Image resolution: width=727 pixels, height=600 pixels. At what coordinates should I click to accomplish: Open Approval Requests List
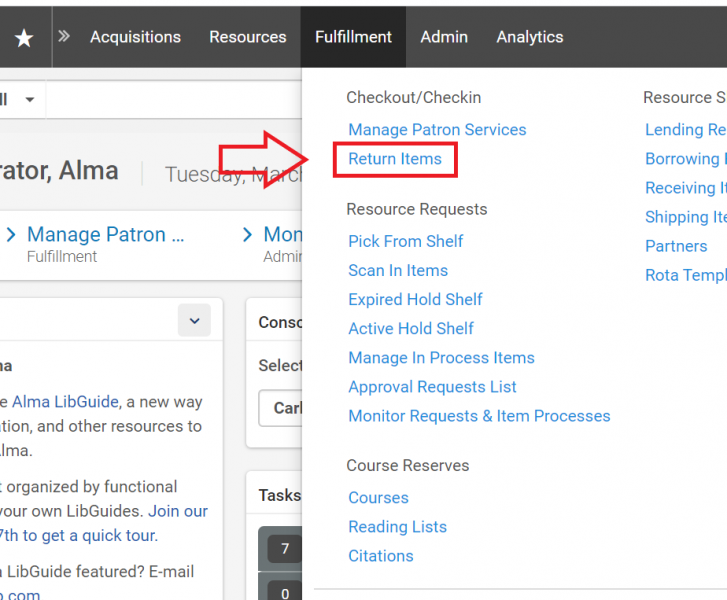(432, 387)
